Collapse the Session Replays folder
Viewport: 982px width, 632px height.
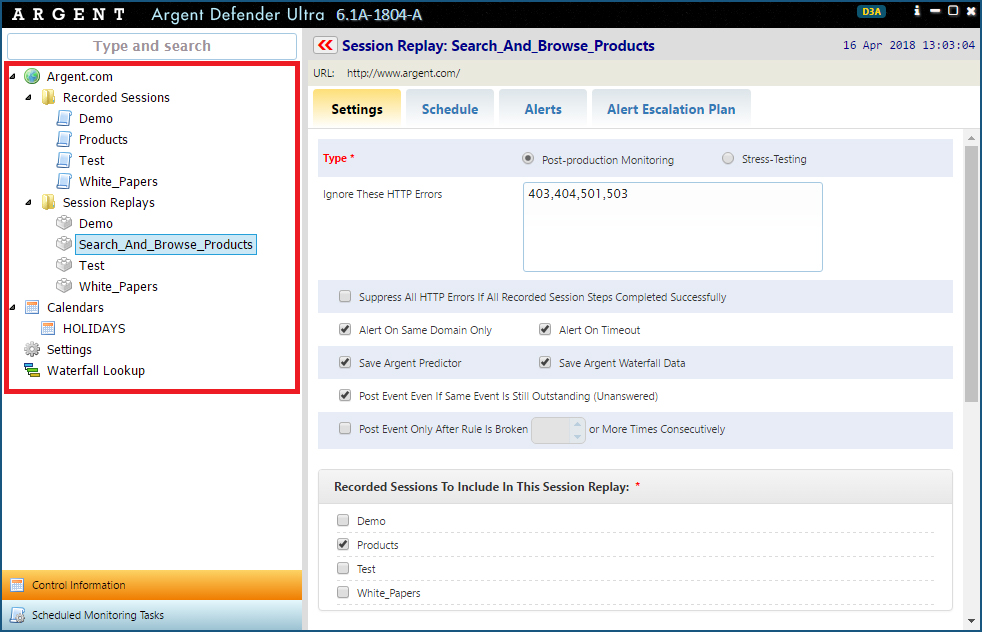coord(28,203)
